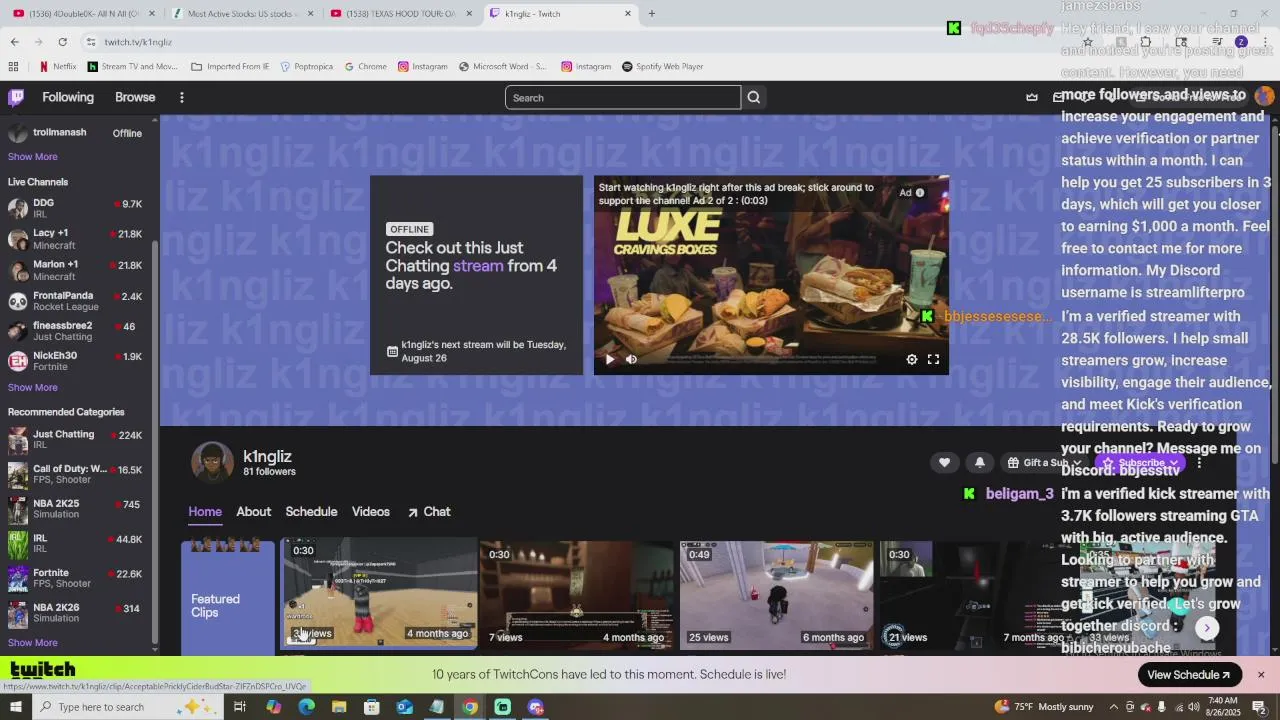Reload the page with refresh icon
The image size is (1280, 720).
62,42
